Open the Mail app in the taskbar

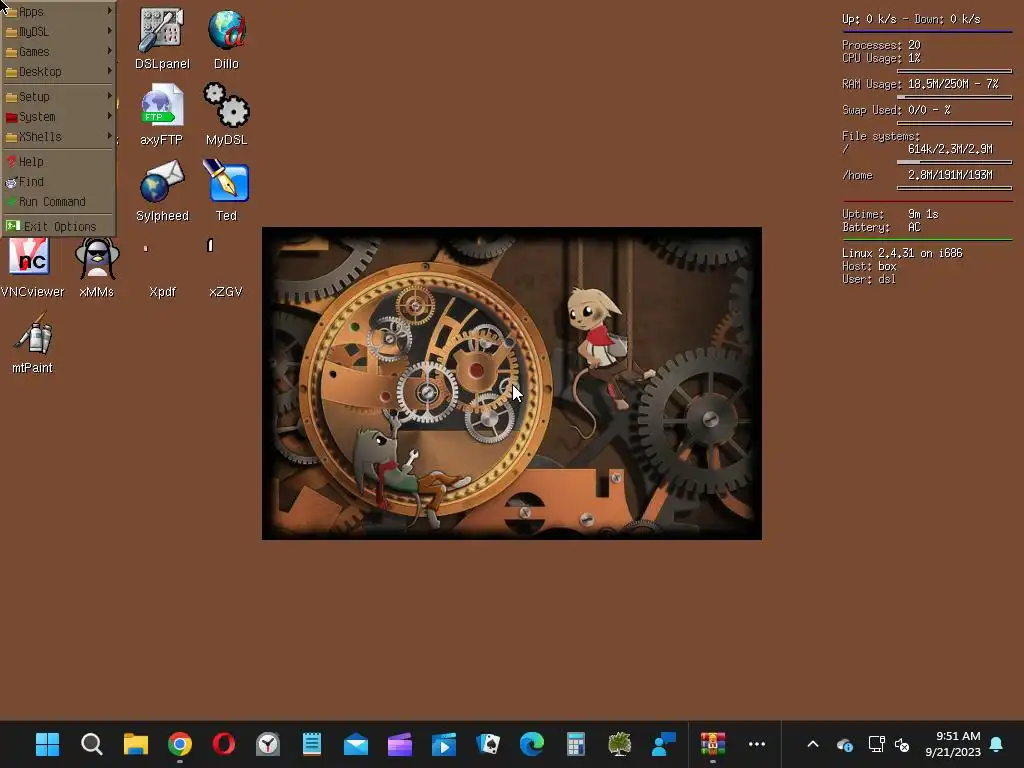[x=356, y=744]
